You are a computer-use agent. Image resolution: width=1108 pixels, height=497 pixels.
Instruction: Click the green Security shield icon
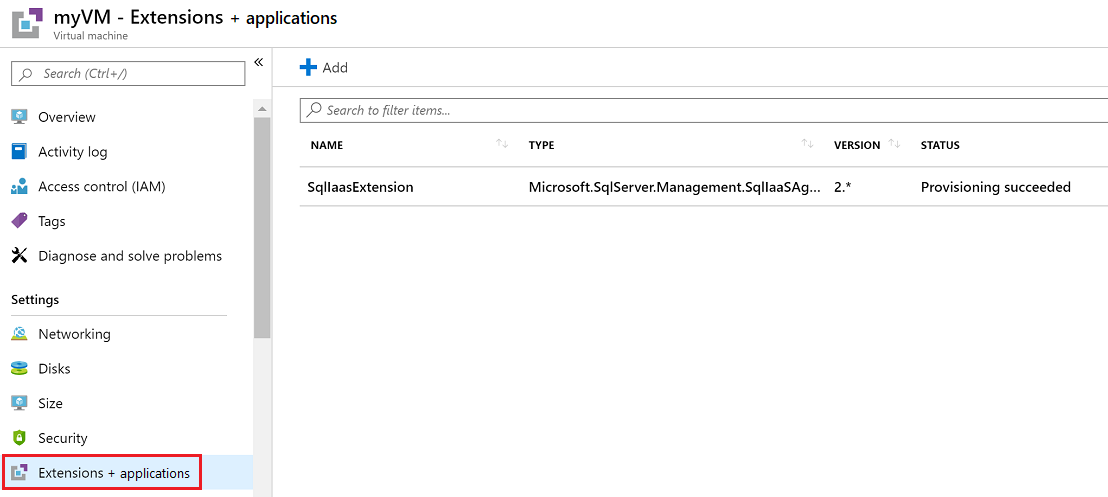(x=19, y=438)
